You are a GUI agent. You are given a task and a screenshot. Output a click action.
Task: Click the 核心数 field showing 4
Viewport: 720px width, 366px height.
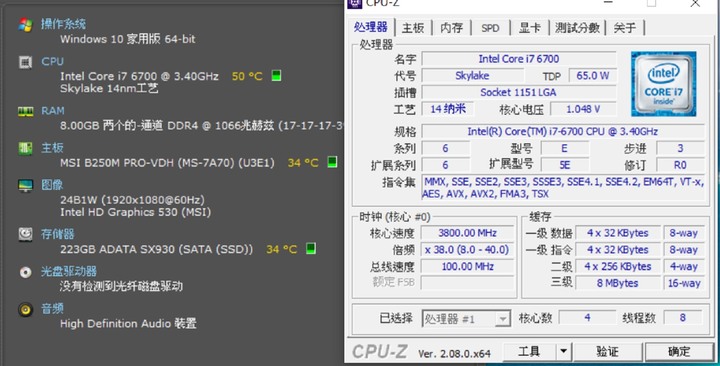(x=587, y=318)
